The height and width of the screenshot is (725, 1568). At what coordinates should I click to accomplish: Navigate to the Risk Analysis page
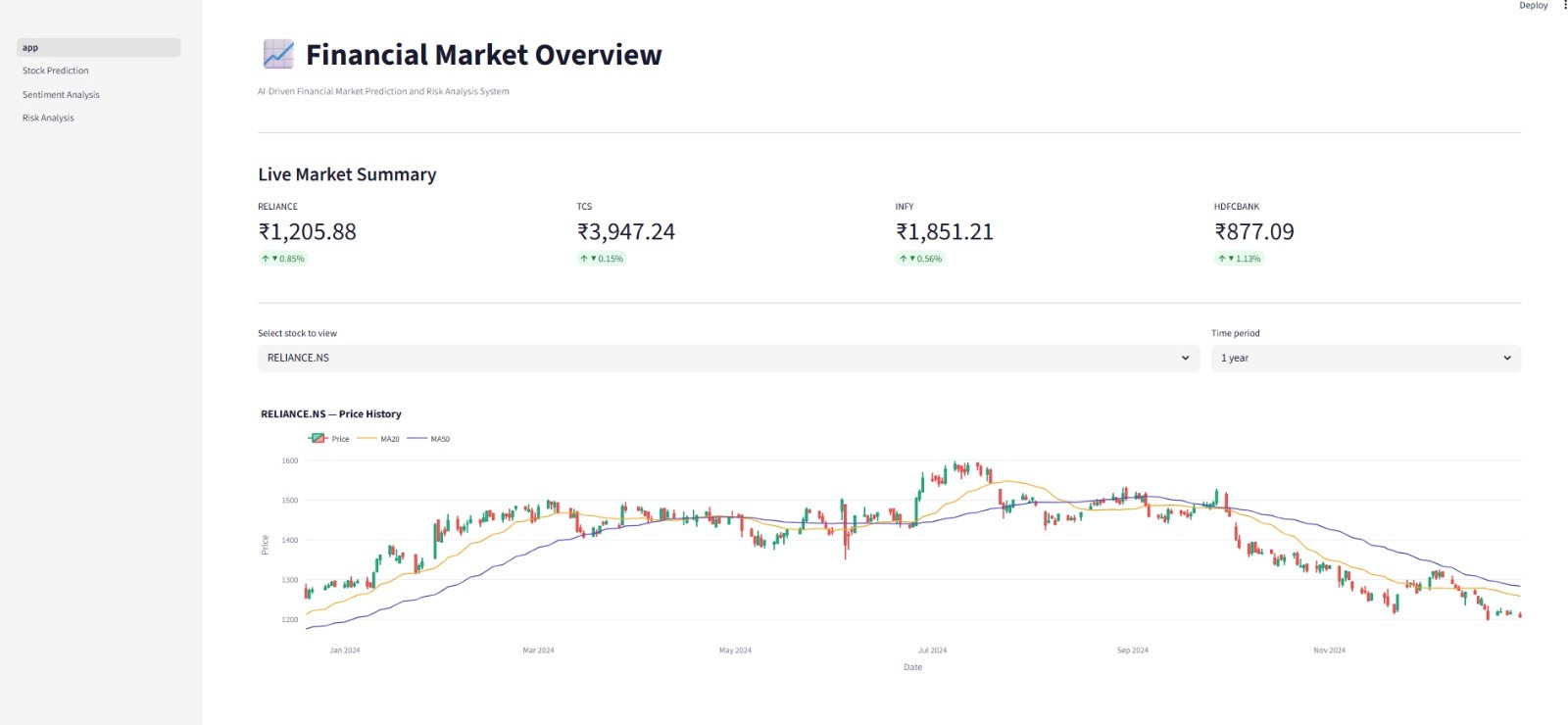coord(48,118)
